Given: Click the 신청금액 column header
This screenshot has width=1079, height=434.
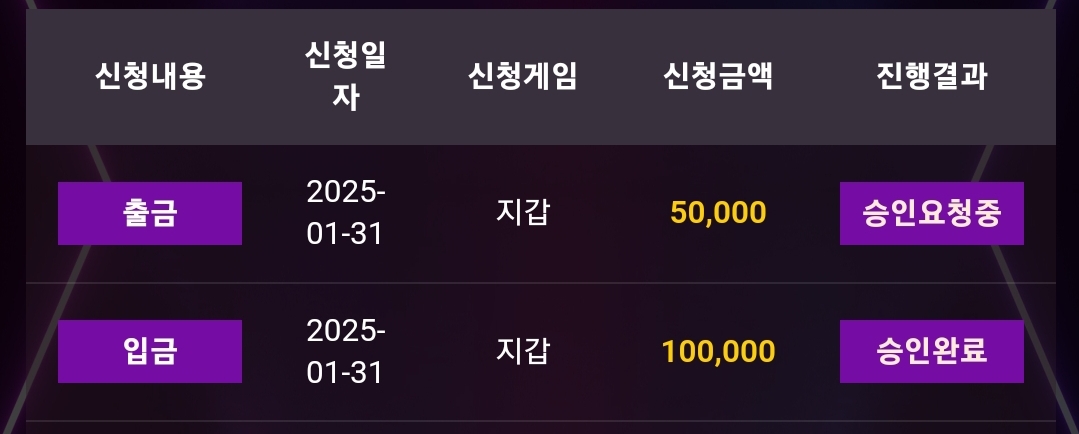Looking at the screenshot, I should (718, 77).
